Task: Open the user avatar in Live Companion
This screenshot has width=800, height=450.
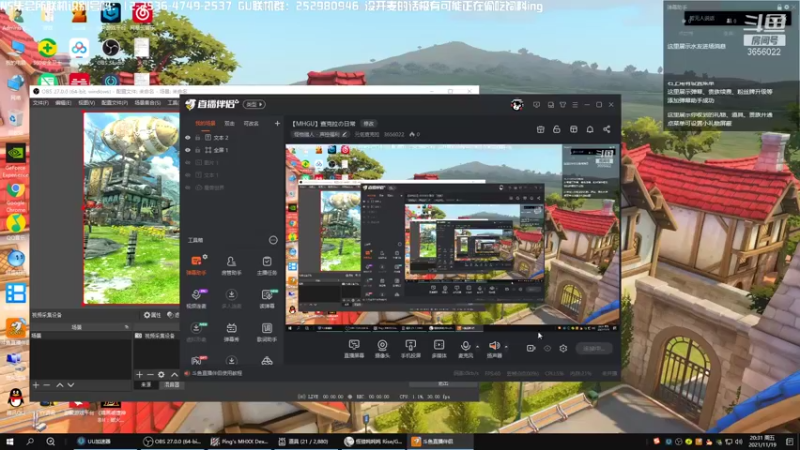Action: [517, 105]
